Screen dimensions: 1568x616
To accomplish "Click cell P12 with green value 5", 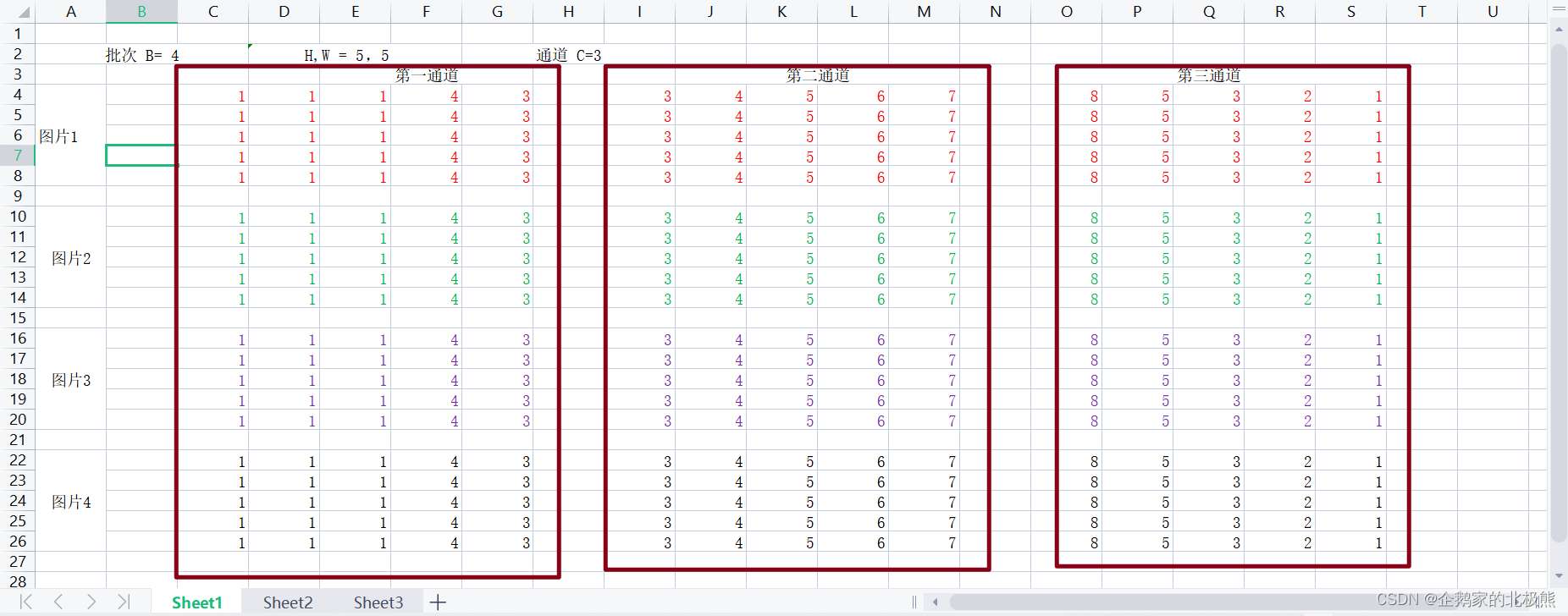I will pos(1137,257).
